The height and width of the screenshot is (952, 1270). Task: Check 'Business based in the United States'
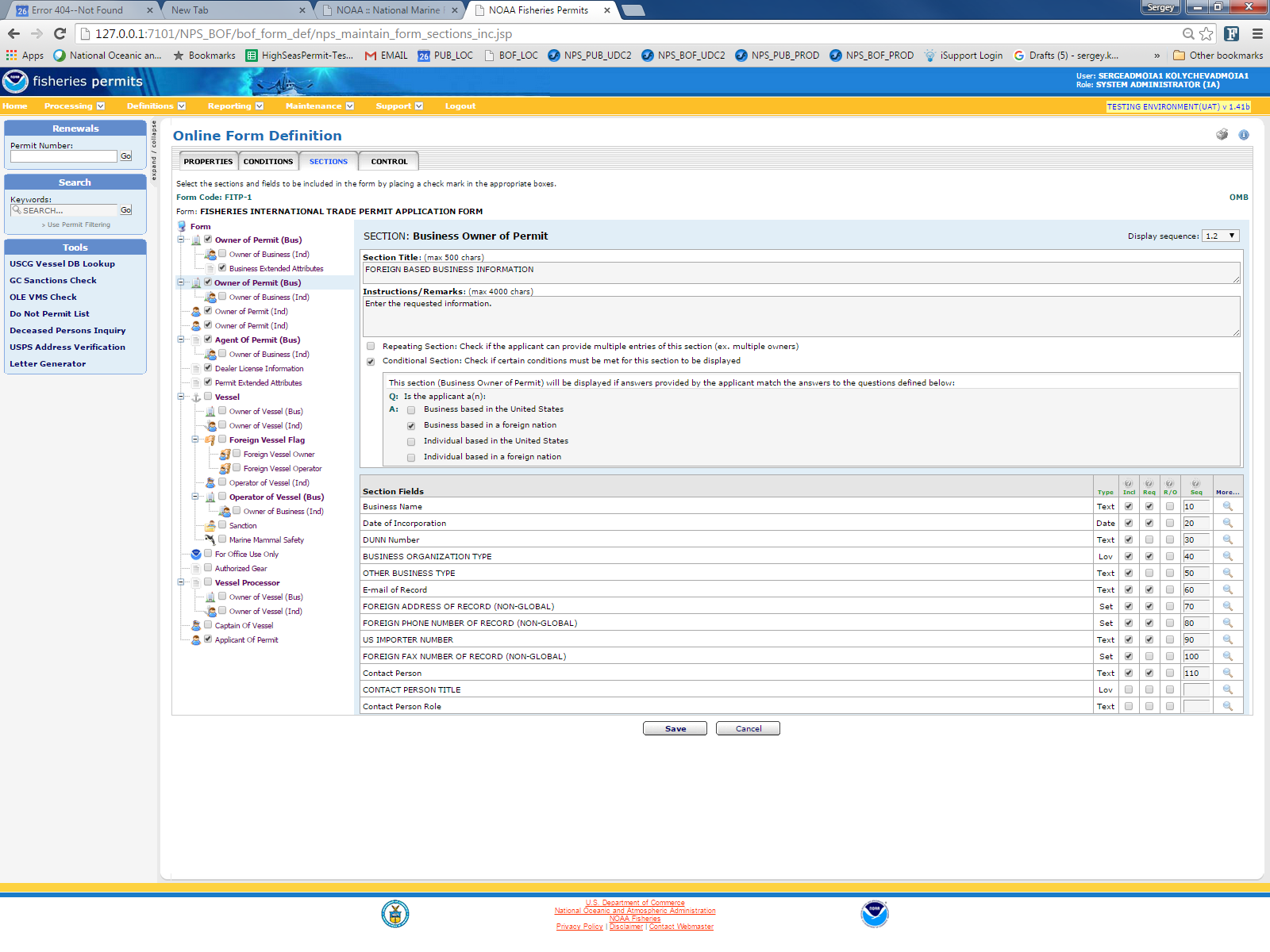pos(411,410)
